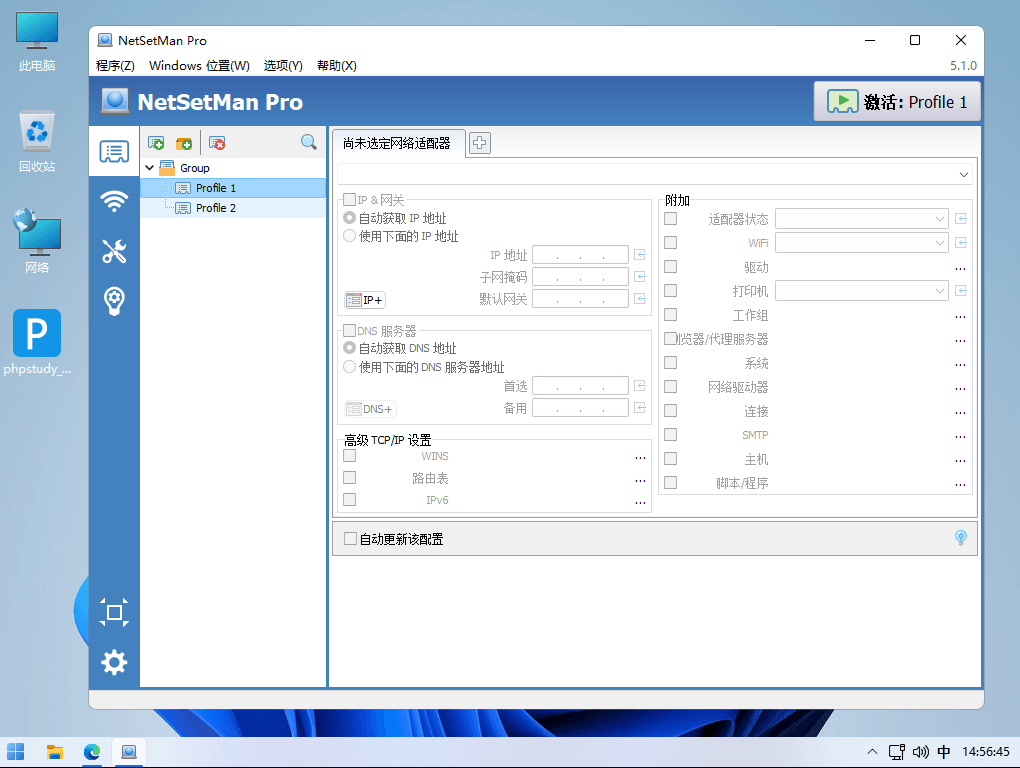Open volume control in system tray

[x=920, y=752]
